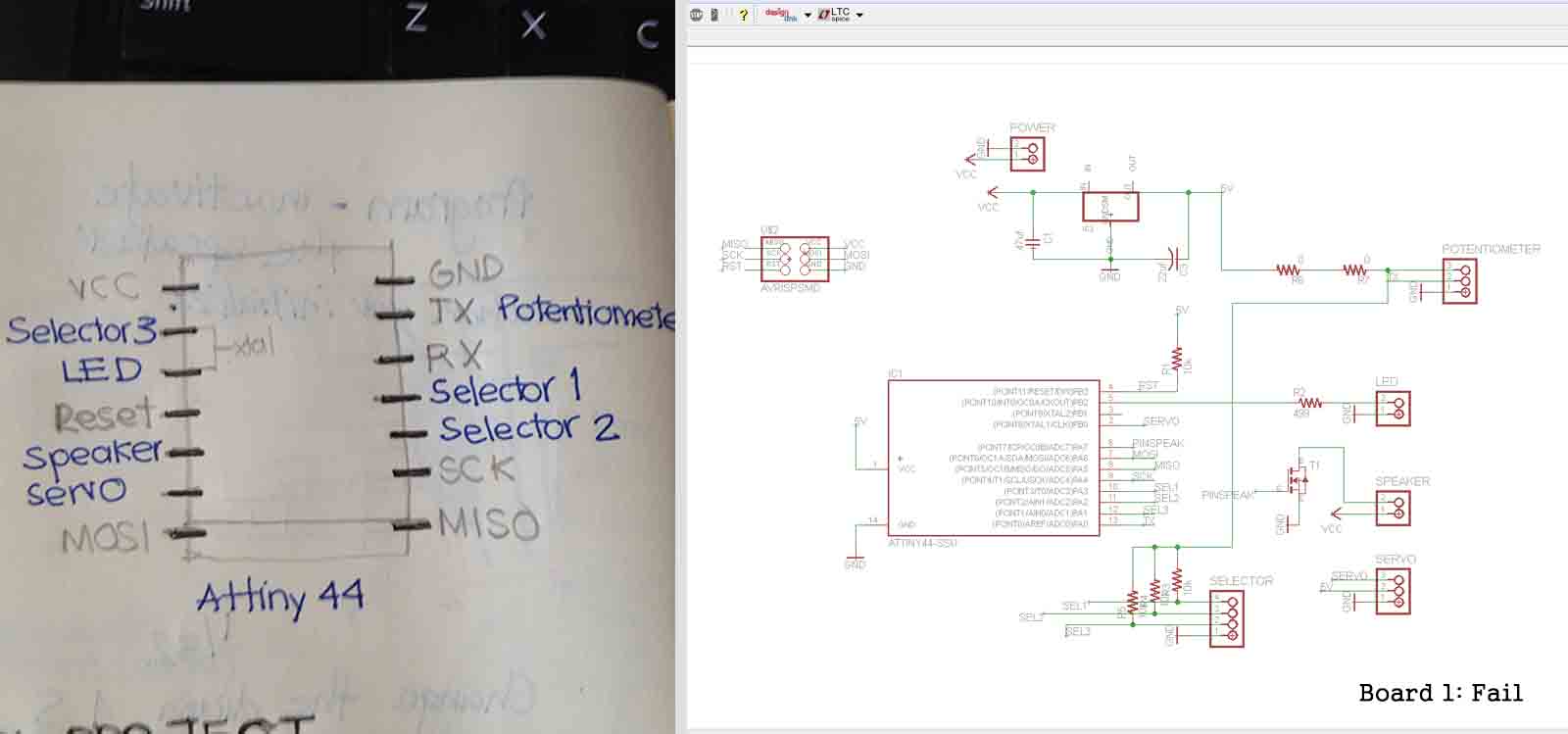The image size is (1568, 734).
Task: Select pull-up resistor R1
Action: tap(1177, 359)
